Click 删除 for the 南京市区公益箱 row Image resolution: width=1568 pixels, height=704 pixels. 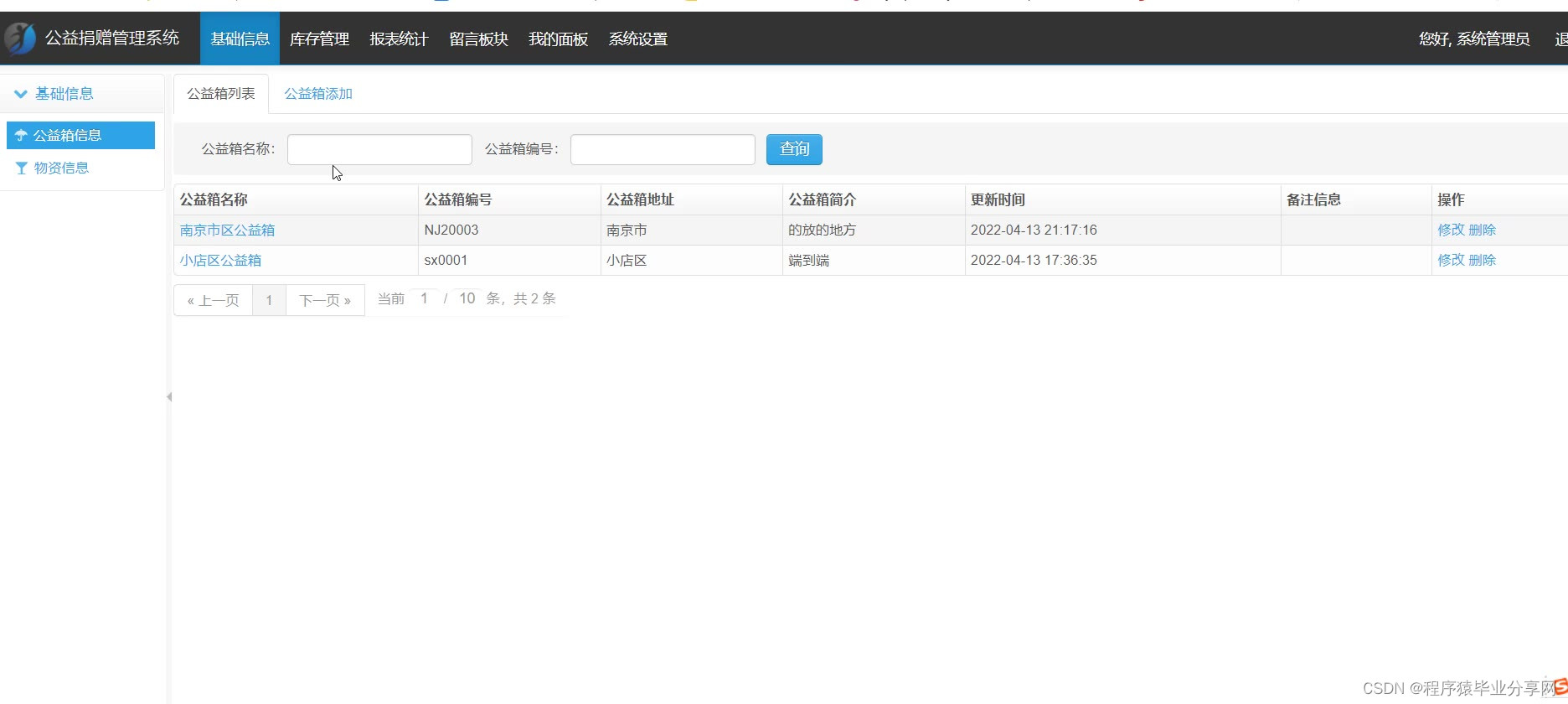(x=1482, y=230)
